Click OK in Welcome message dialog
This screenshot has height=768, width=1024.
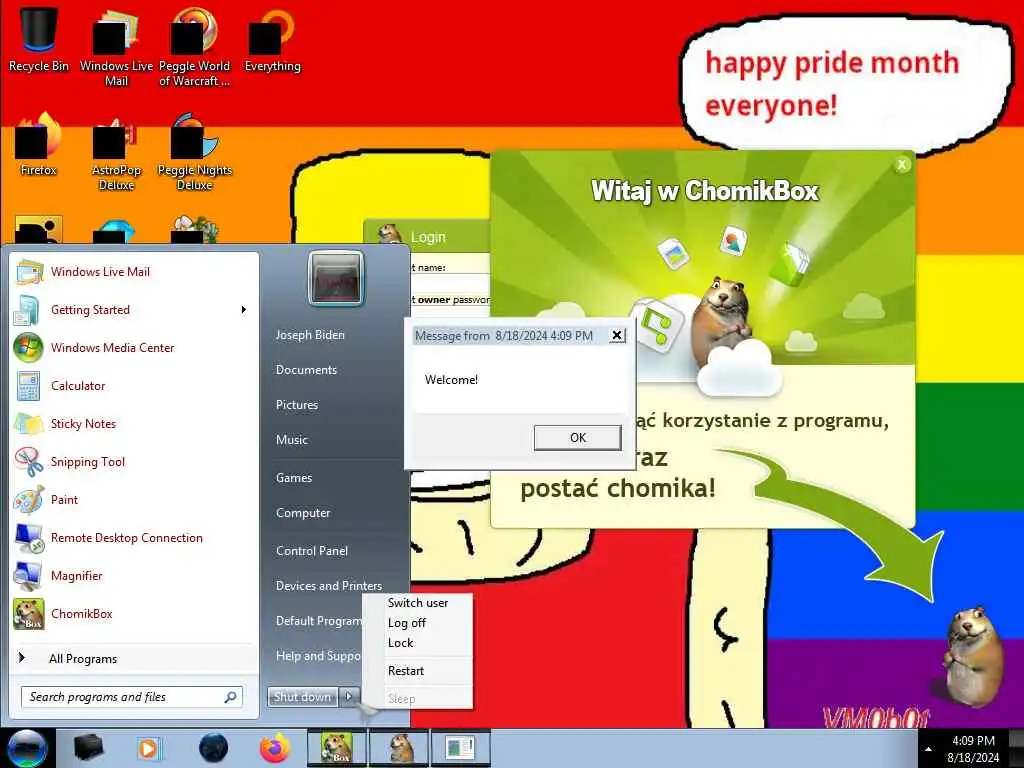(577, 438)
